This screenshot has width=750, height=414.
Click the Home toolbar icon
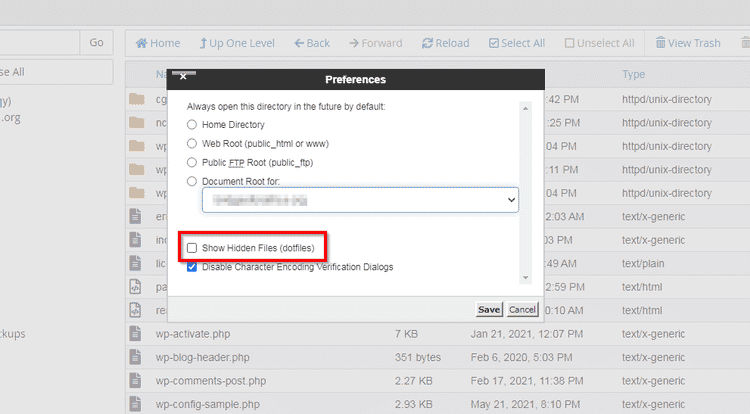point(158,43)
